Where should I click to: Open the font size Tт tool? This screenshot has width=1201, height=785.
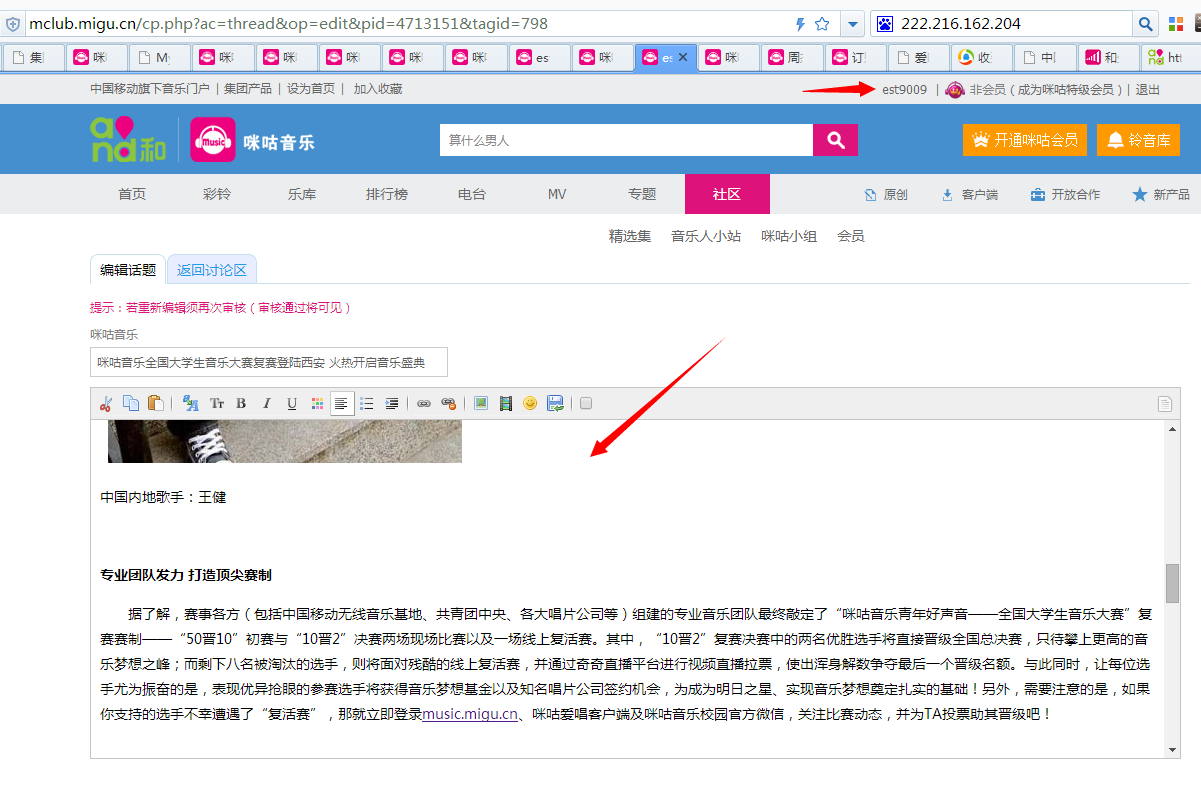(x=217, y=403)
